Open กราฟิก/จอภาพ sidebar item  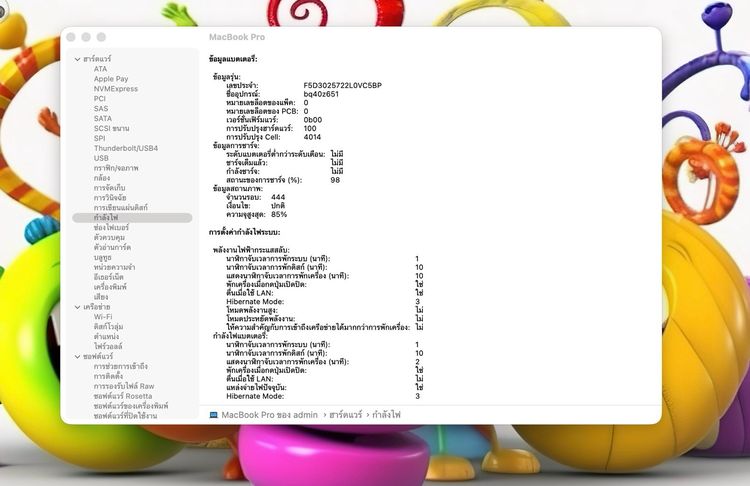[x=116, y=168]
